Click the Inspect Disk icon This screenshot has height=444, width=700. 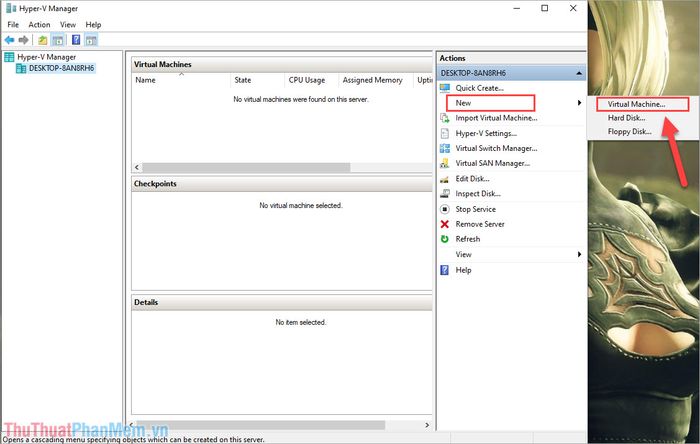point(445,194)
